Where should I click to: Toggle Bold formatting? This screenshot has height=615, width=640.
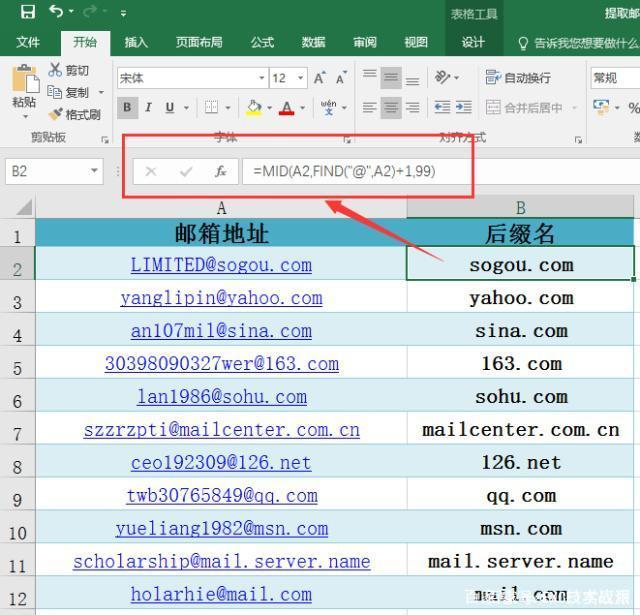(x=127, y=107)
